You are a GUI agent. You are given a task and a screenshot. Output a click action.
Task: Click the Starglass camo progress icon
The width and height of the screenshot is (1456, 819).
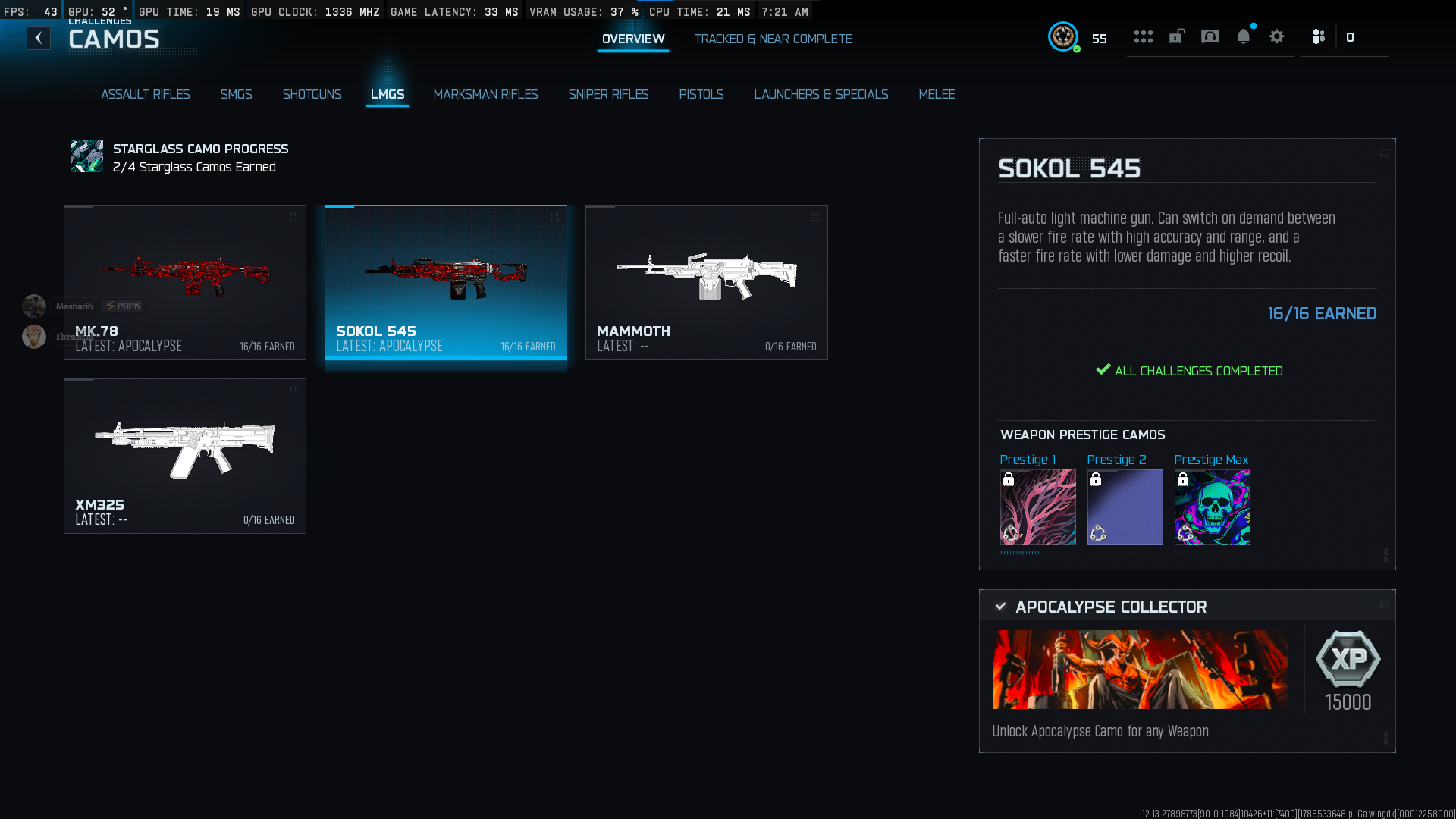(87, 156)
